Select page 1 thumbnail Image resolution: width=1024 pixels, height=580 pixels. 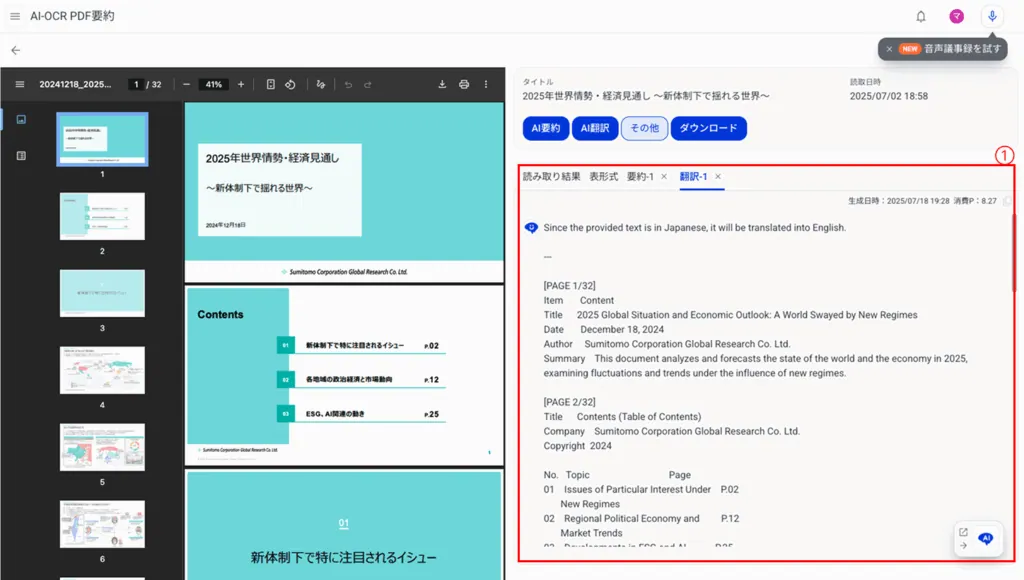(x=103, y=139)
